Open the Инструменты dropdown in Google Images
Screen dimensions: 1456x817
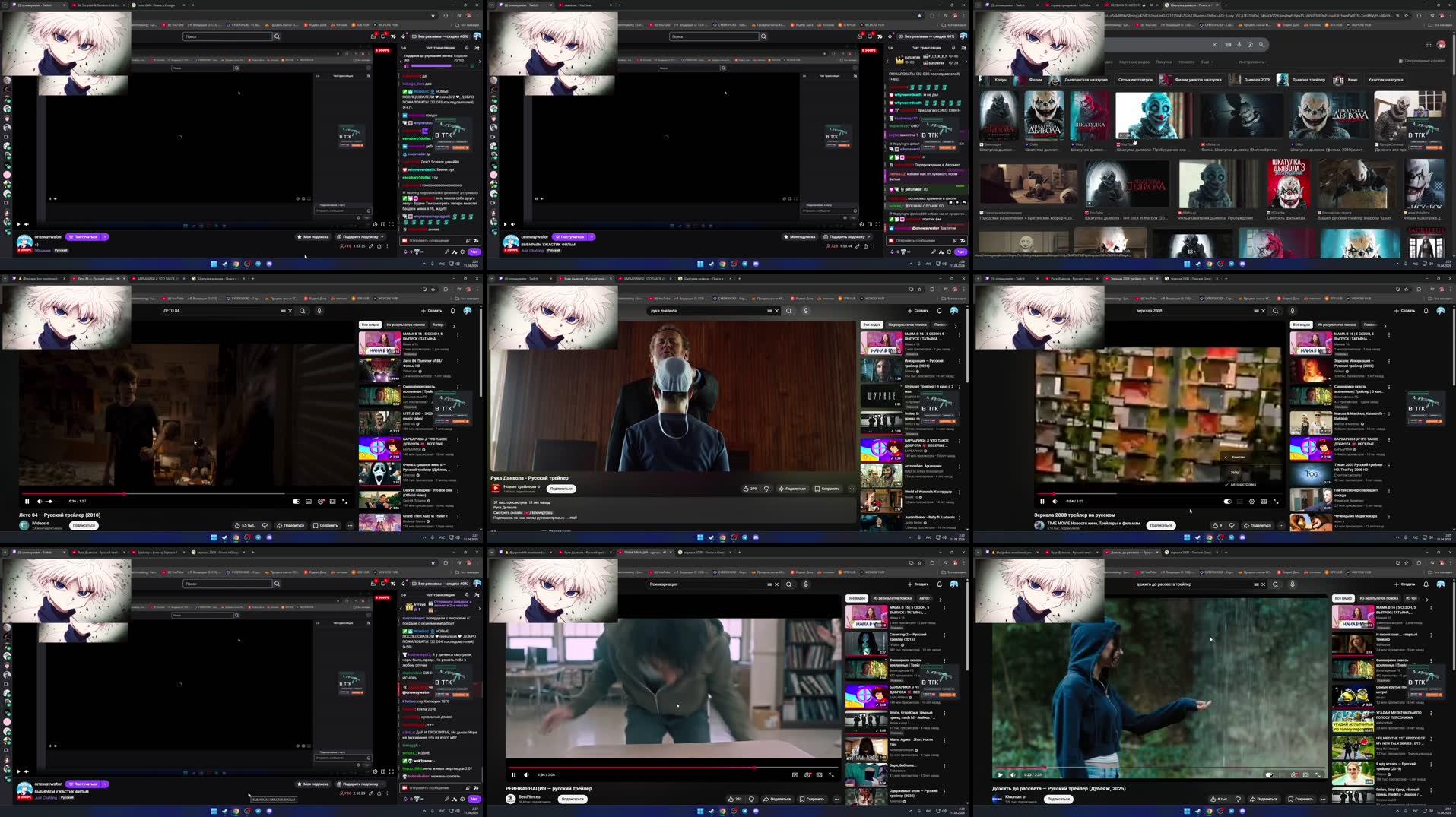click(x=1253, y=62)
